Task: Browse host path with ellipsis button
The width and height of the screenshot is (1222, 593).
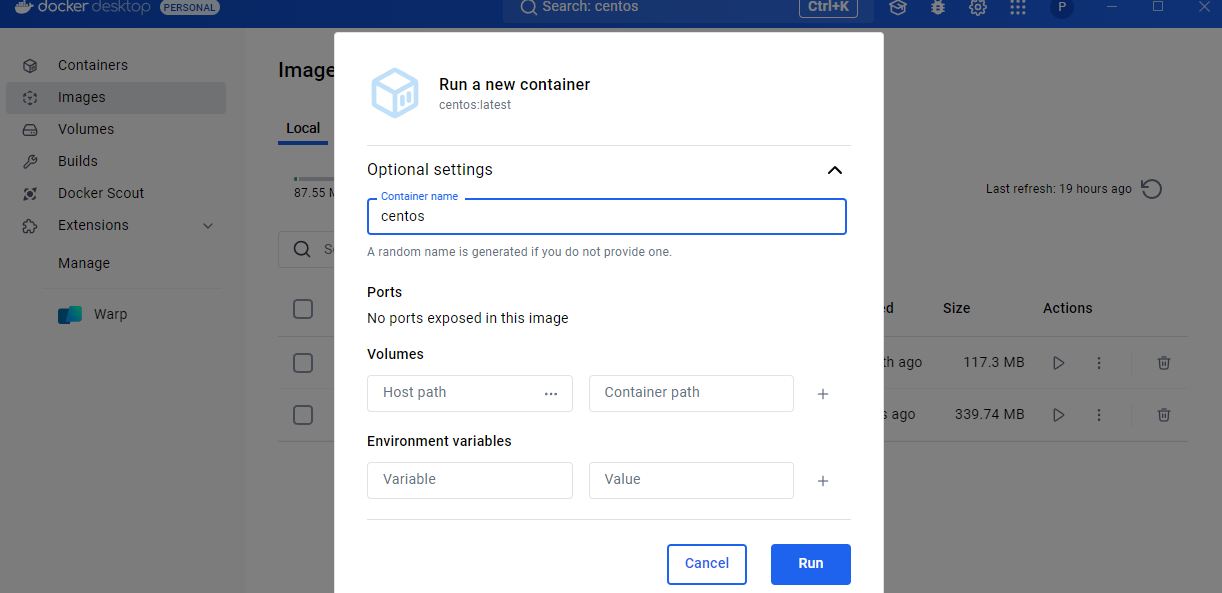Action: 551,394
